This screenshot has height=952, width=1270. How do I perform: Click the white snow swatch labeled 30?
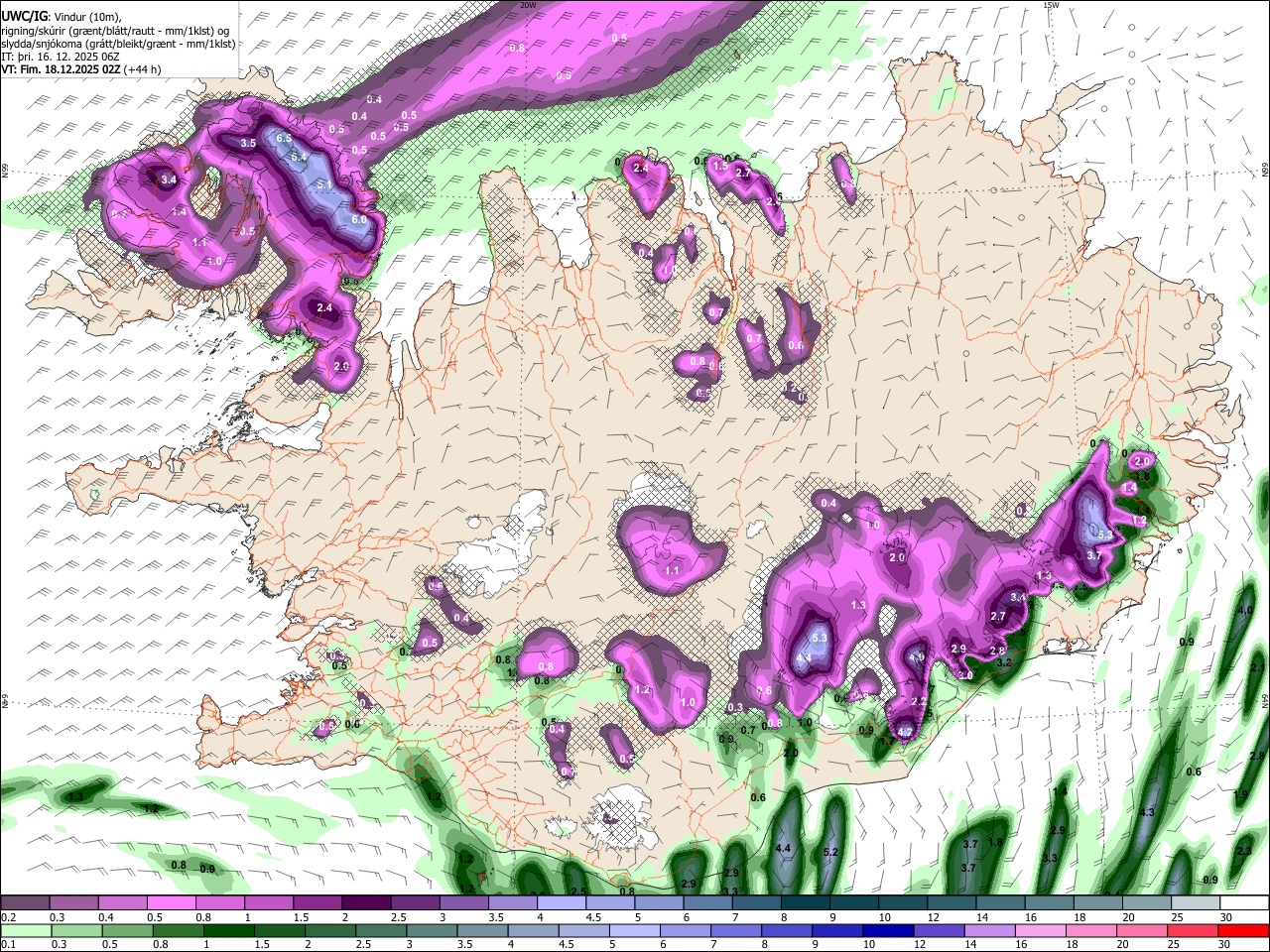click(x=1243, y=903)
